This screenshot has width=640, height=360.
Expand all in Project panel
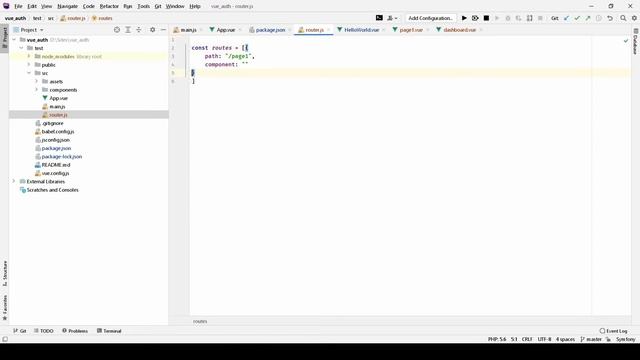(128, 30)
